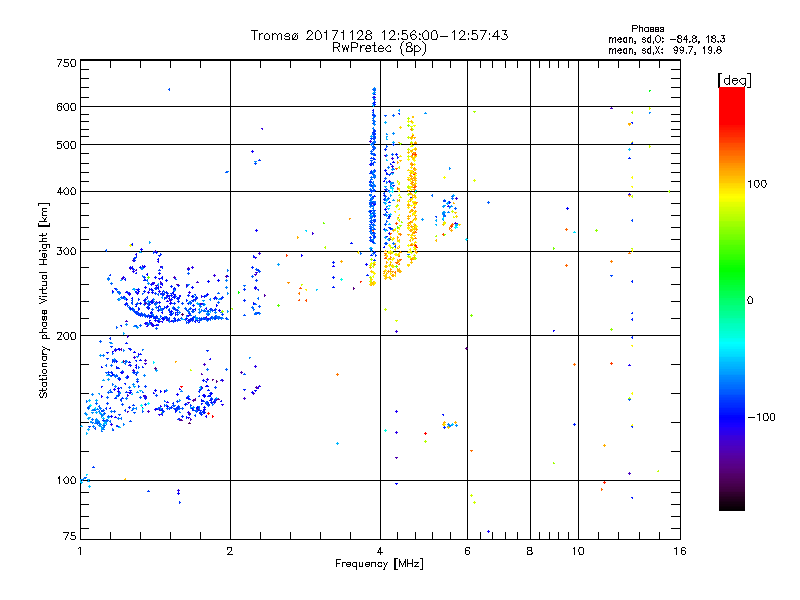Click the x-axis tick label '2'
The height and width of the screenshot is (600, 800).
[x=230, y=551]
